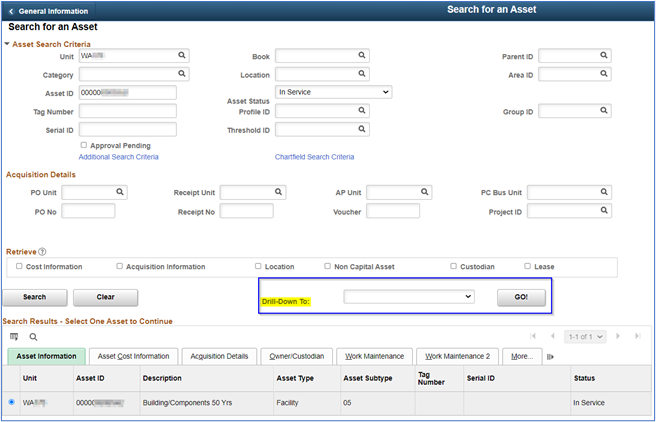Click the PO Unit lookup magnifier
Viewport: 656px width, 422px height.
pos(120,192)
